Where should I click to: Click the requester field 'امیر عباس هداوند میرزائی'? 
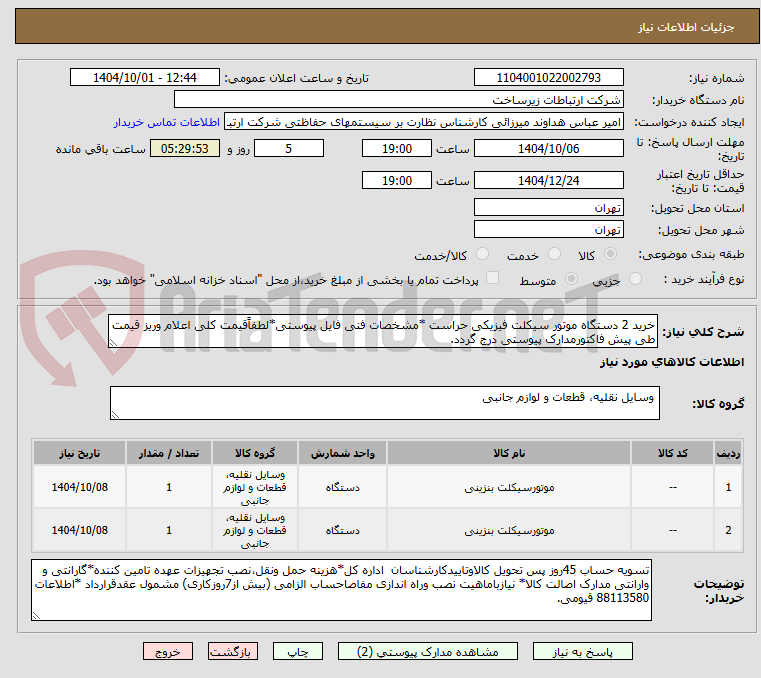423,122
